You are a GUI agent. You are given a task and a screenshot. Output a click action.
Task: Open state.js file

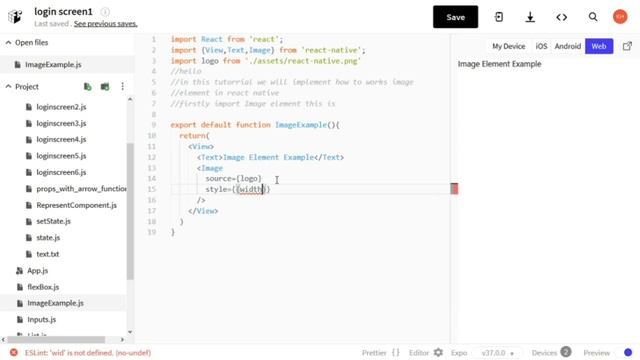(48, 238)
